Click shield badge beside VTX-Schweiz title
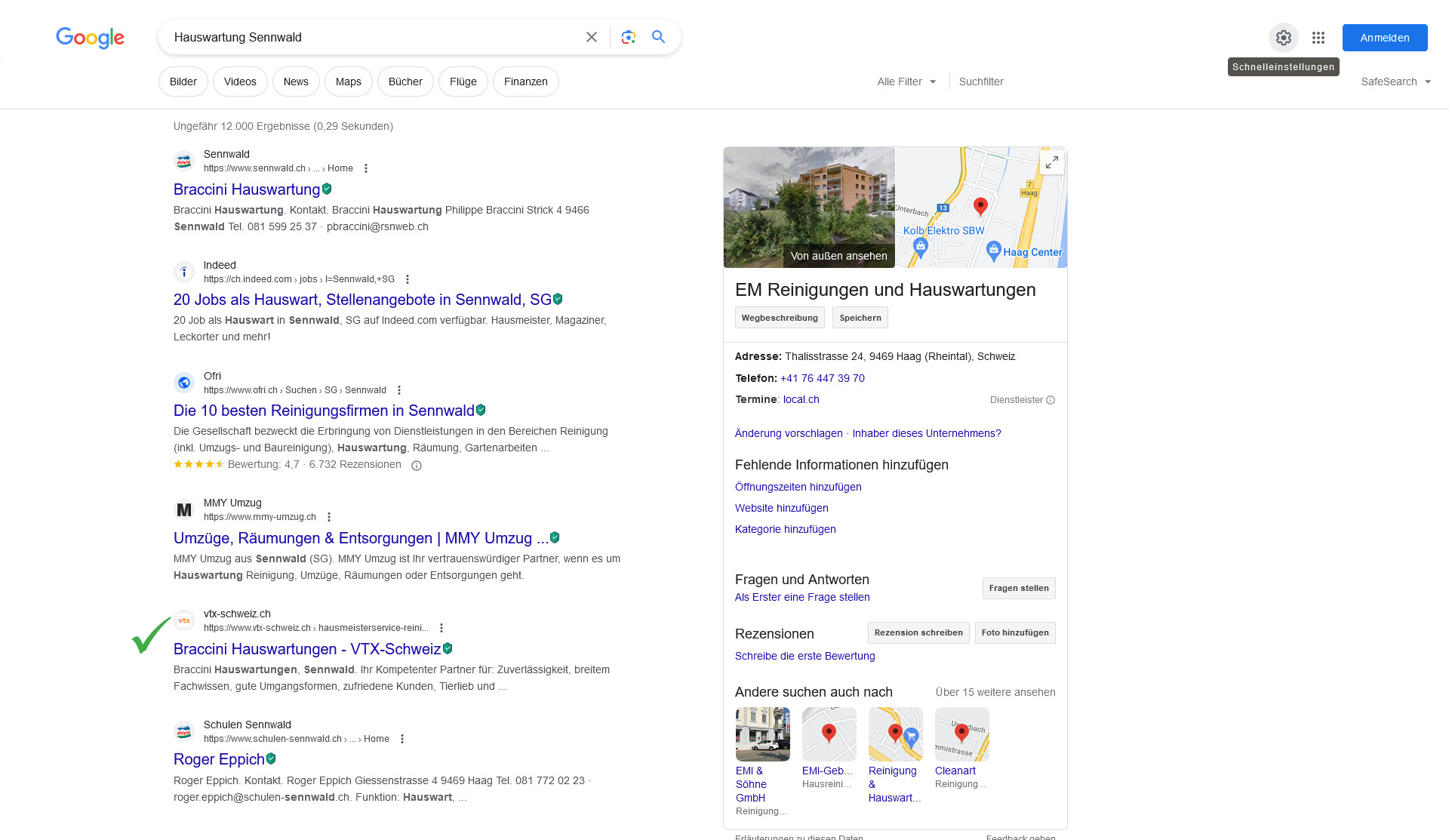Viewport: 1449px width, 840px height. [x=448, y=648]
